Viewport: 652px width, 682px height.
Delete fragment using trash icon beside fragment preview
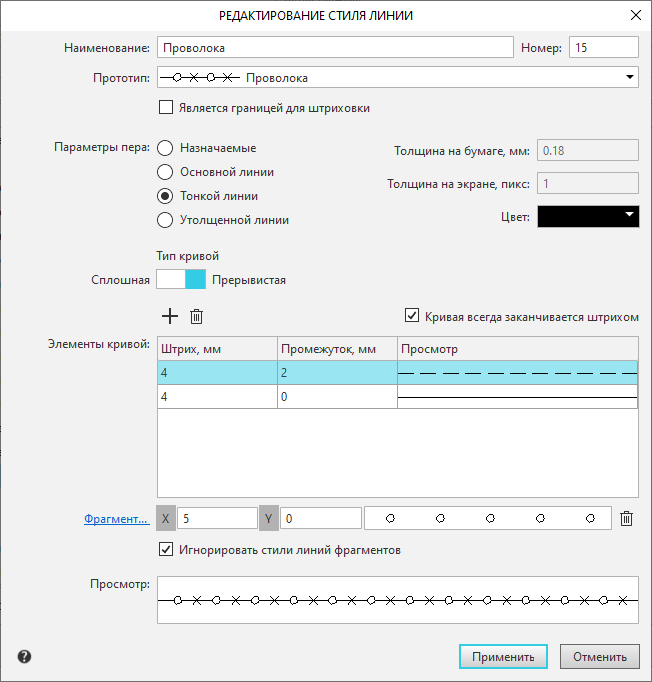[x=627, y=518]
